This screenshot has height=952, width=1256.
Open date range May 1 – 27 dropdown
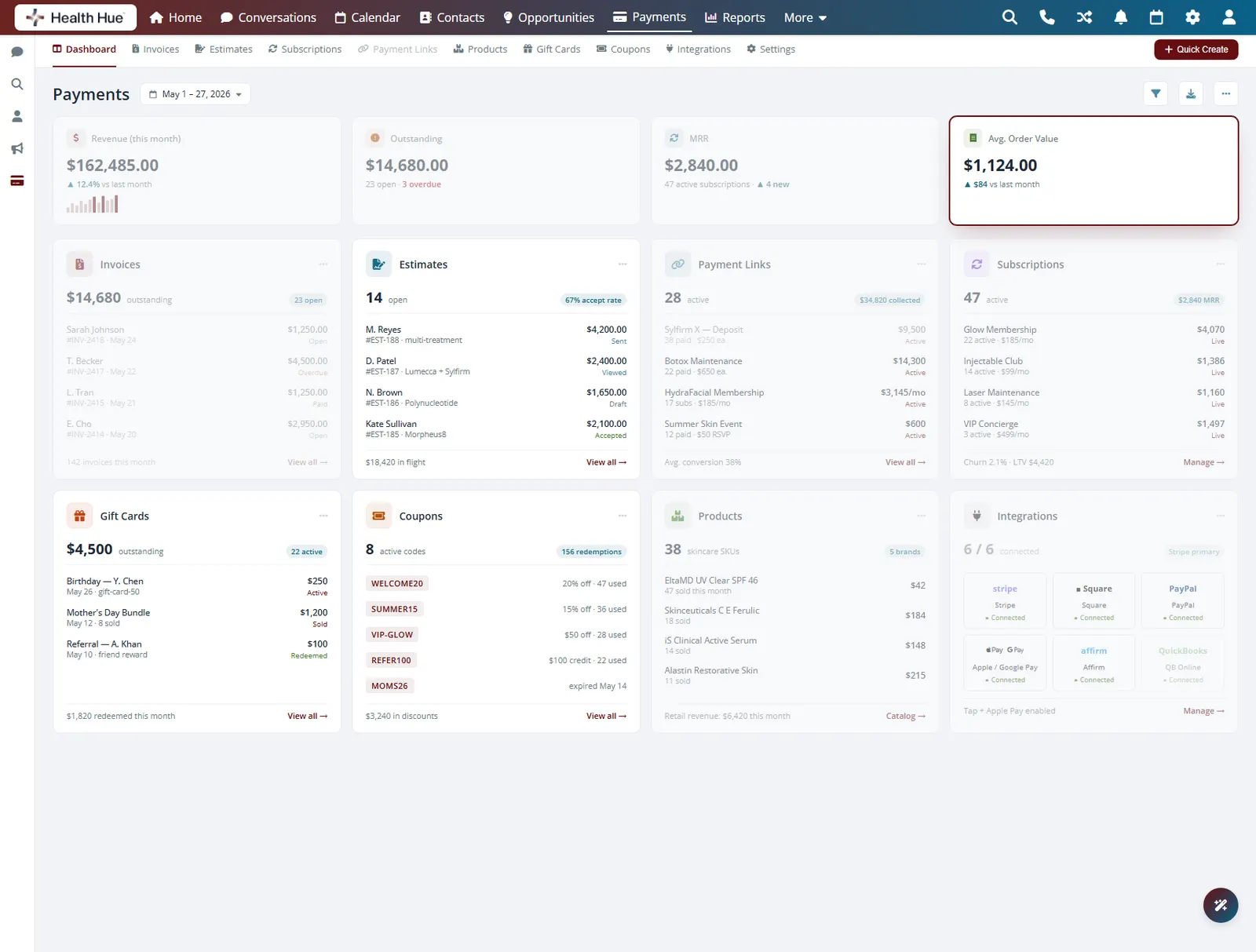pyautogui.click(x=195, y=94)
